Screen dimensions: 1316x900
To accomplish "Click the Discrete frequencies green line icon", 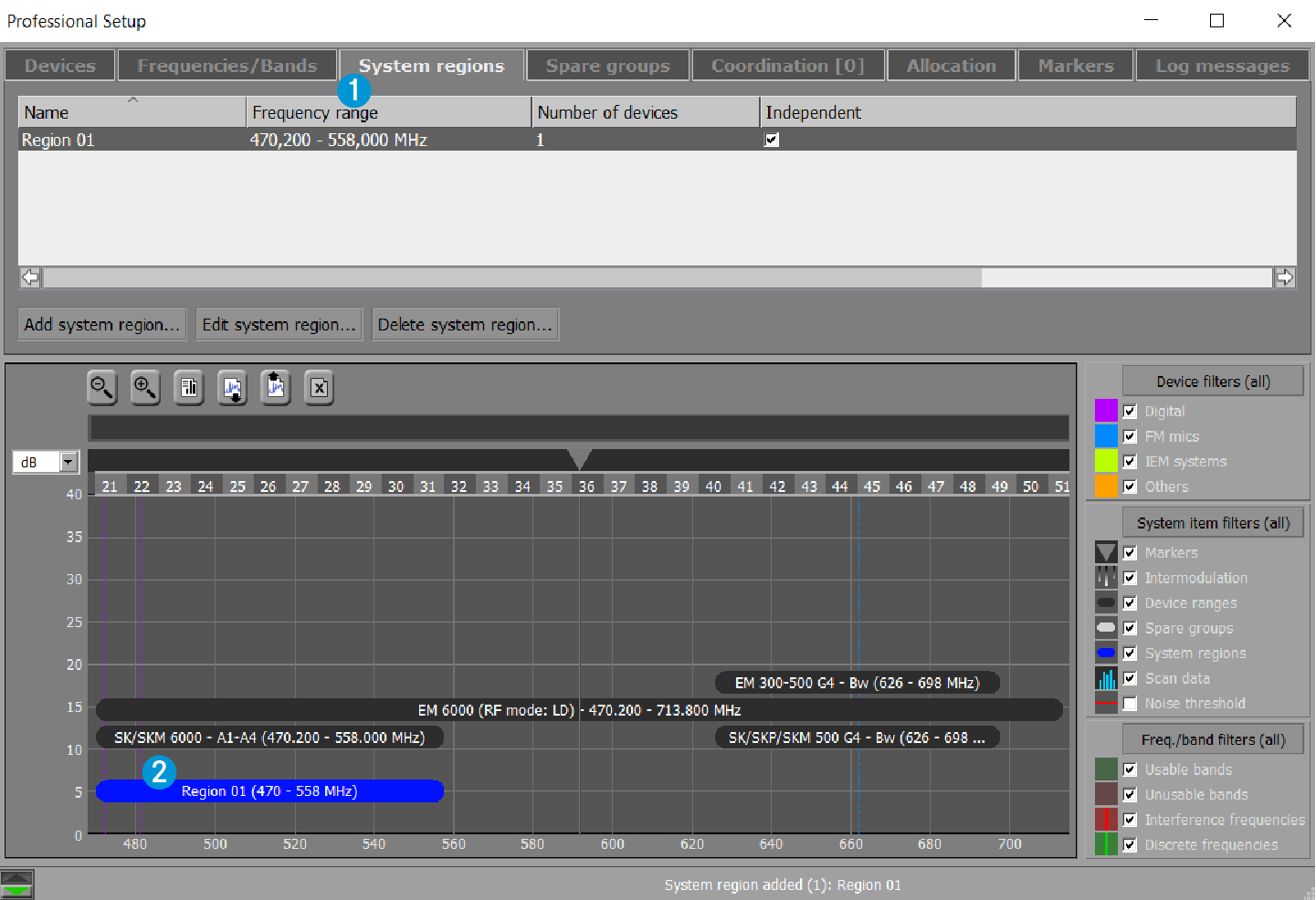I will coord(1106,844).
